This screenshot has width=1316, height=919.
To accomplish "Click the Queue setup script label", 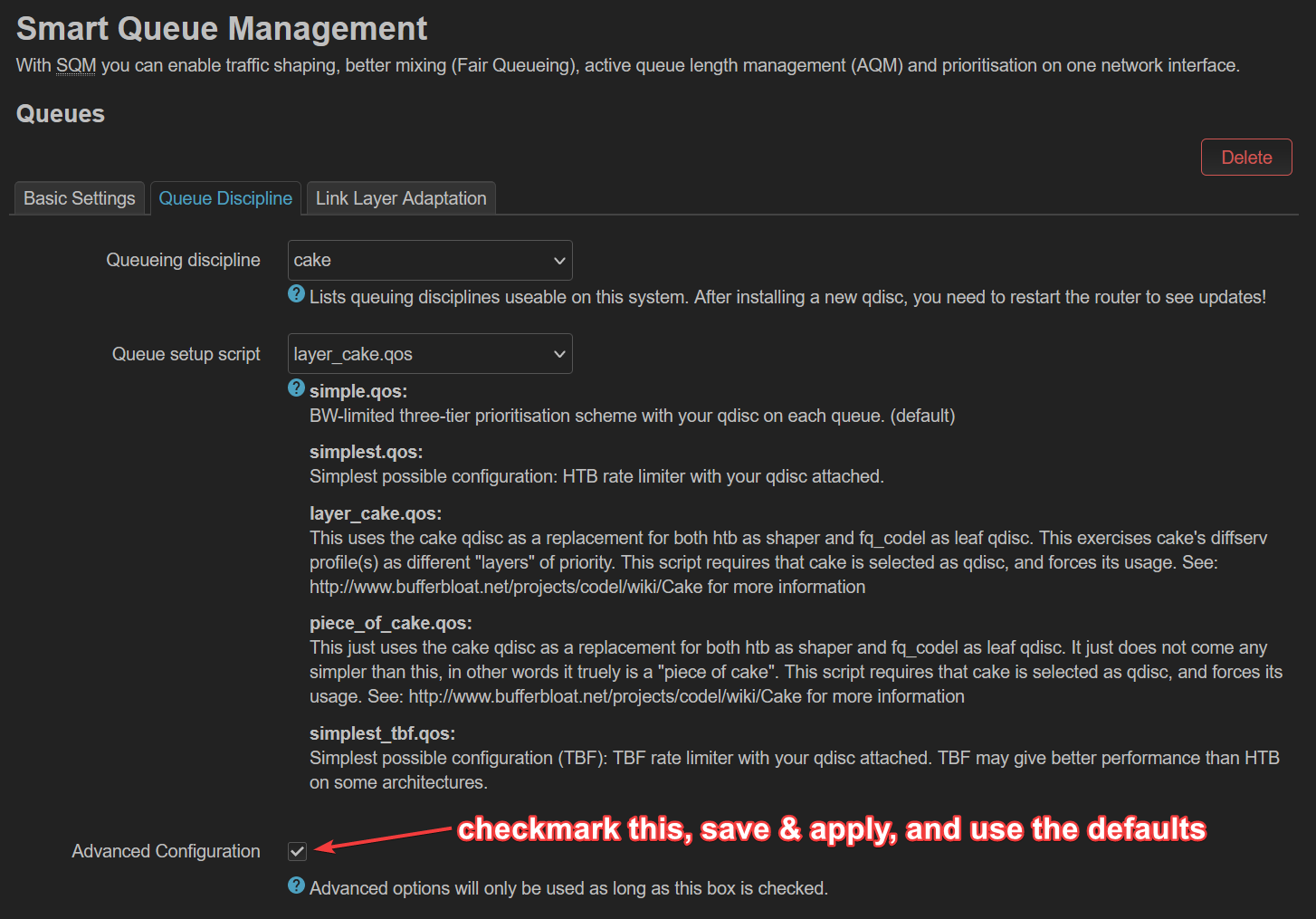I will tap(186, 354).
